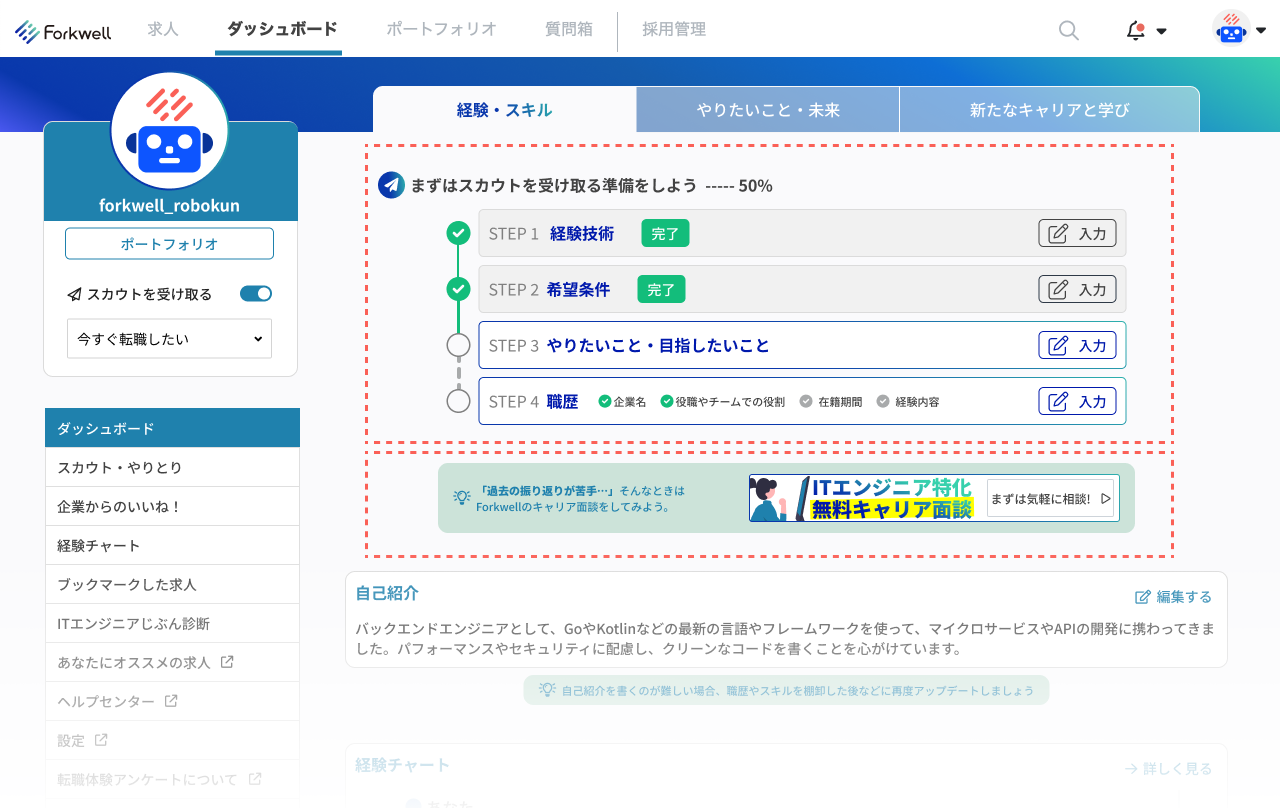Click 入力 button for STEP 2 希望条件

[1077, 289]
